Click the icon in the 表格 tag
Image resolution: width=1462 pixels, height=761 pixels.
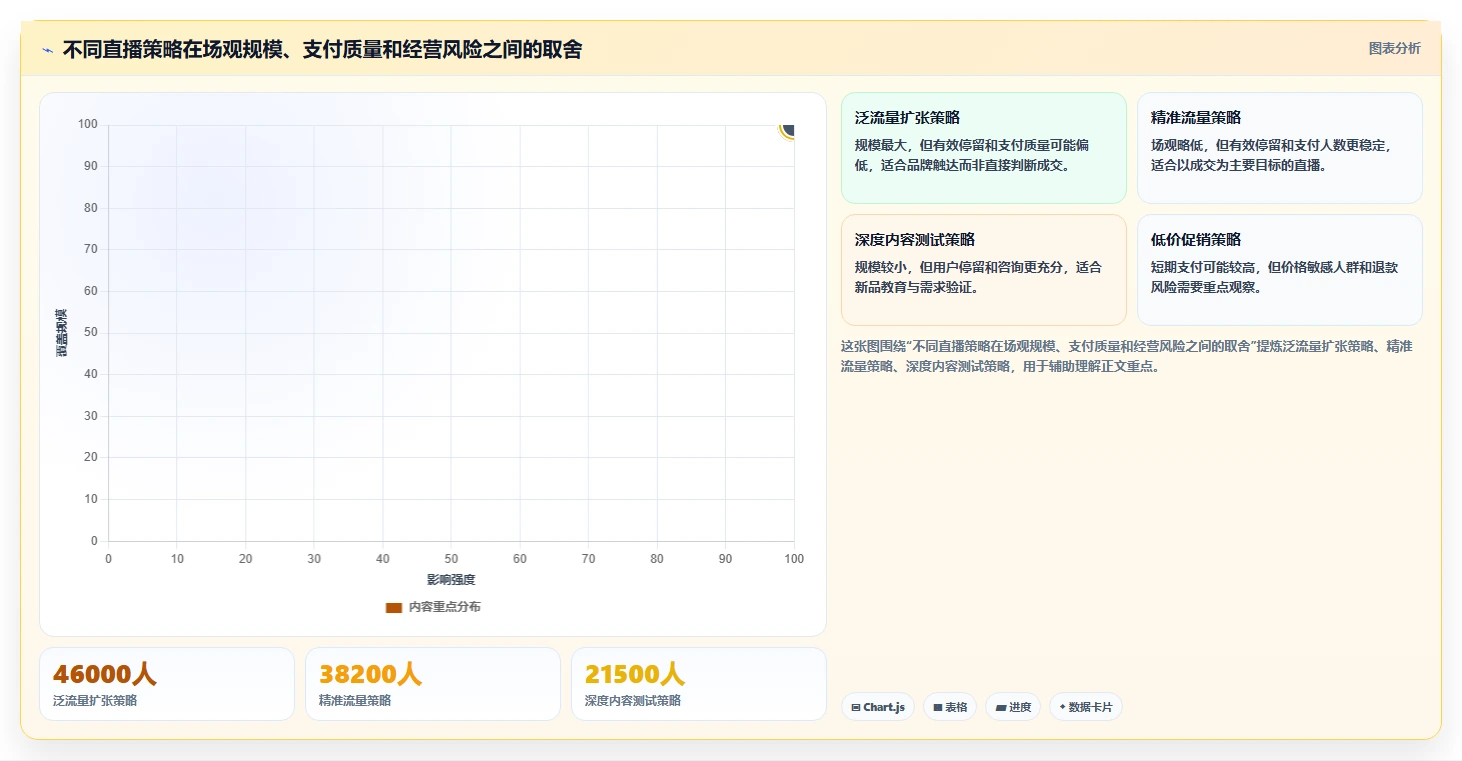click(x=938, y=708)
